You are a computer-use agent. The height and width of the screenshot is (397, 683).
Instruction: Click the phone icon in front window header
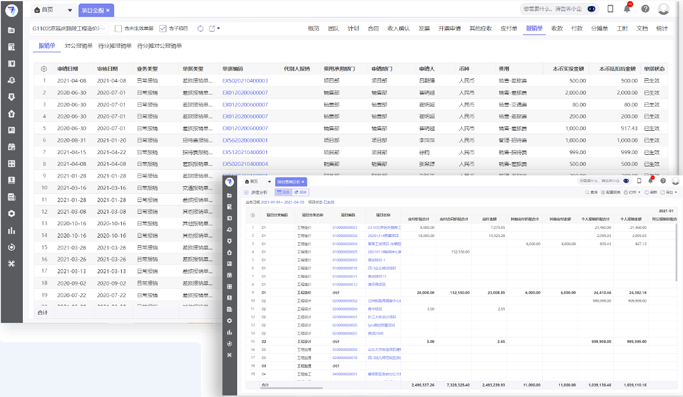[639, 181]
